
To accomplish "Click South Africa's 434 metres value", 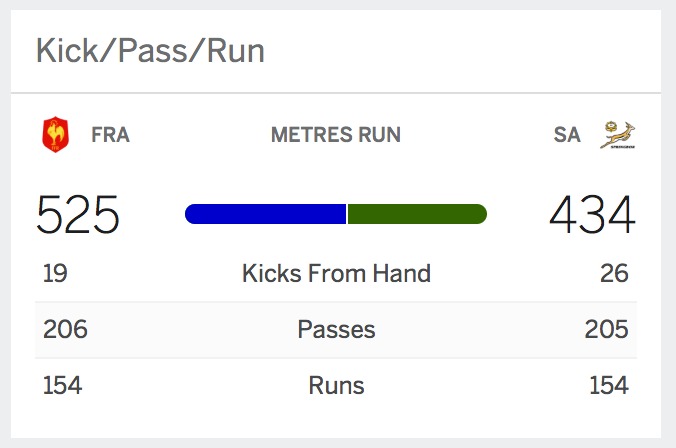I will [592, 215].
